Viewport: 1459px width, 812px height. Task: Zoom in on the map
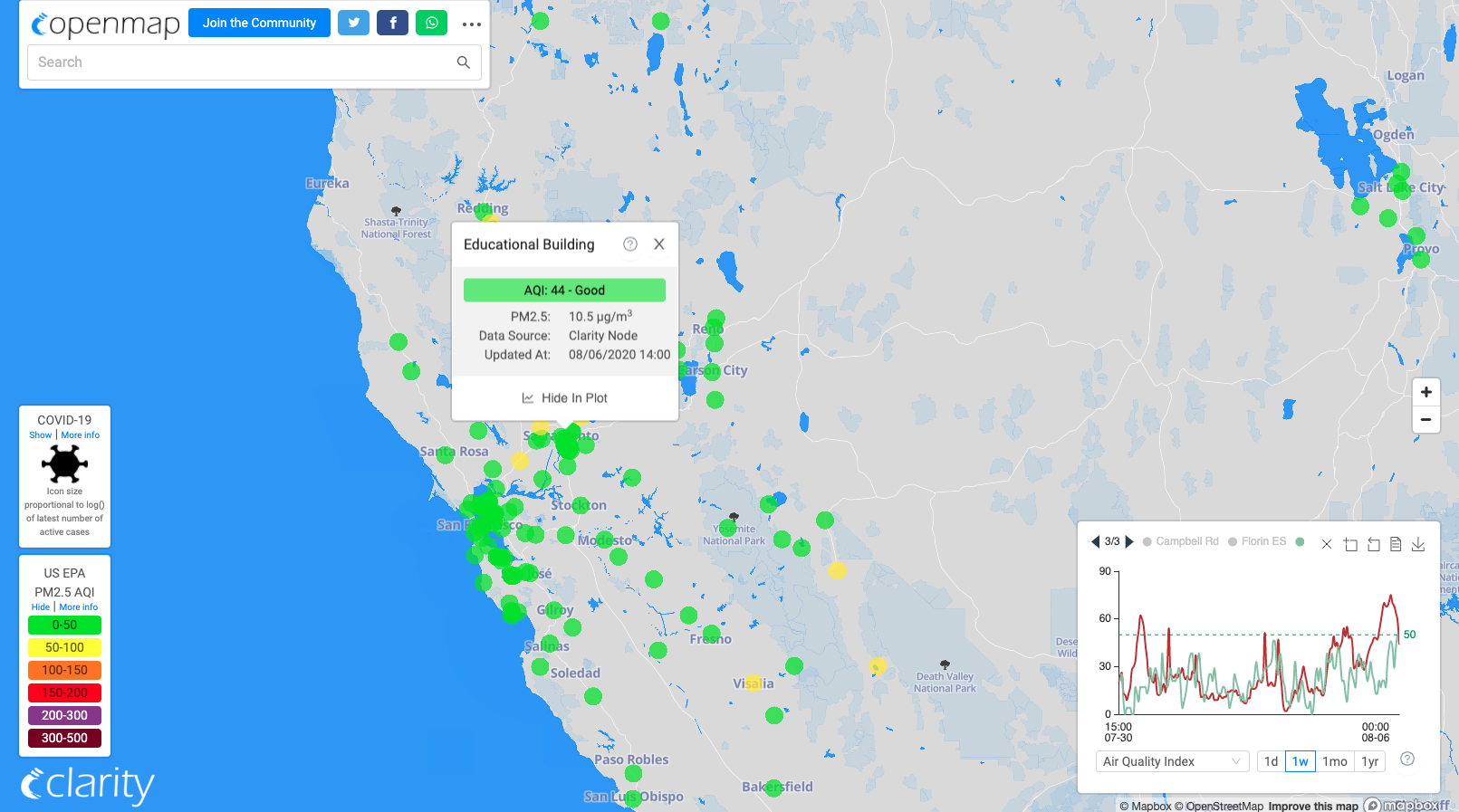point(1425,392)
